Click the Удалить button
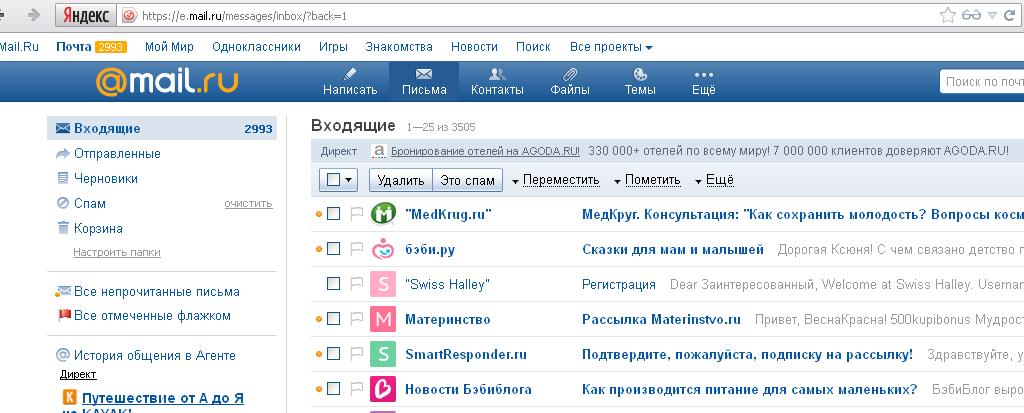1024x413 pixels. pyautogui.click(x=401, y=180)
